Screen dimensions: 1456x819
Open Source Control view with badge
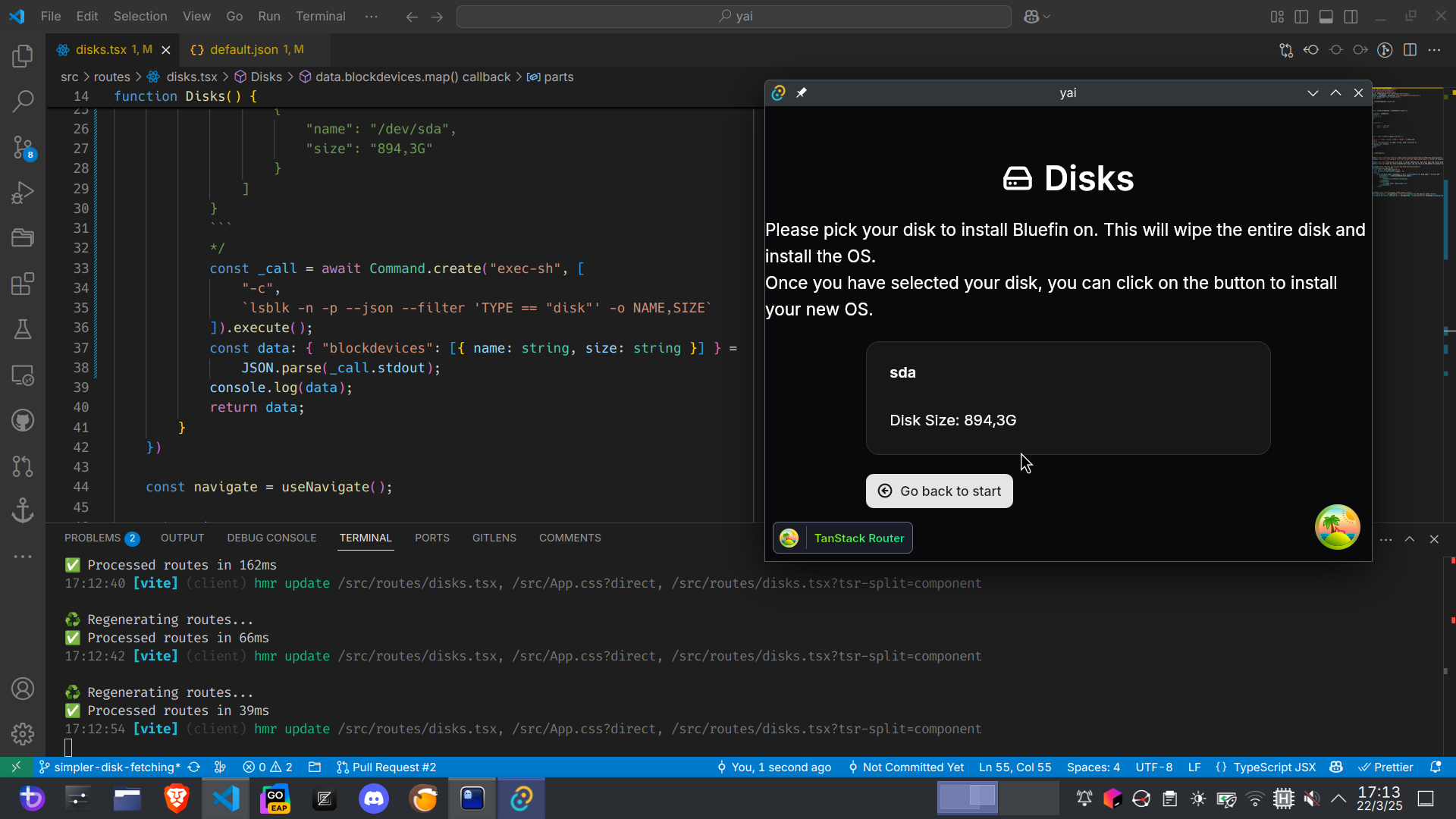pyautogui.click(x=23, y=147)
